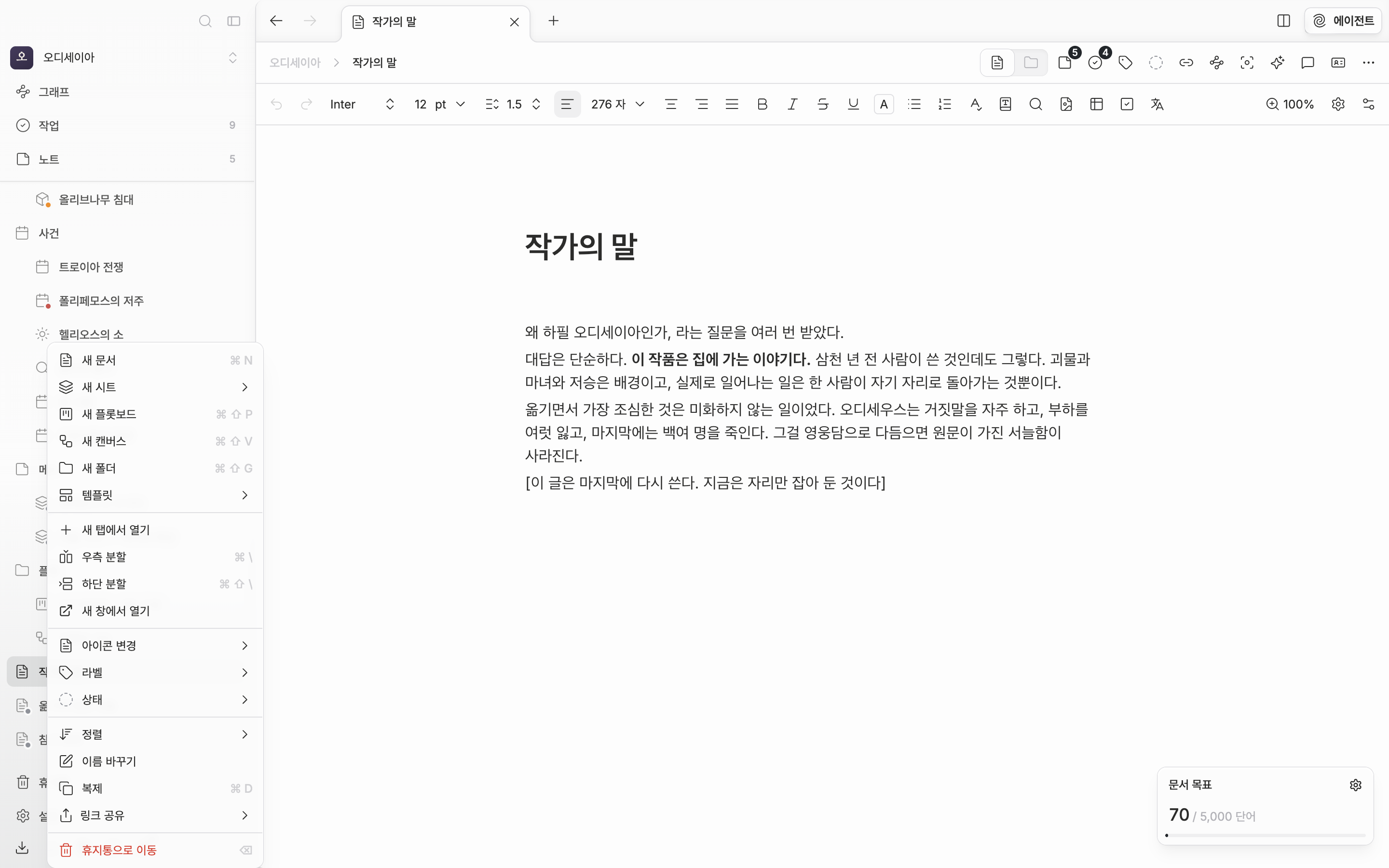Open the comments icon
This screenshot has height=868, width=1389.
[1308, 63]
